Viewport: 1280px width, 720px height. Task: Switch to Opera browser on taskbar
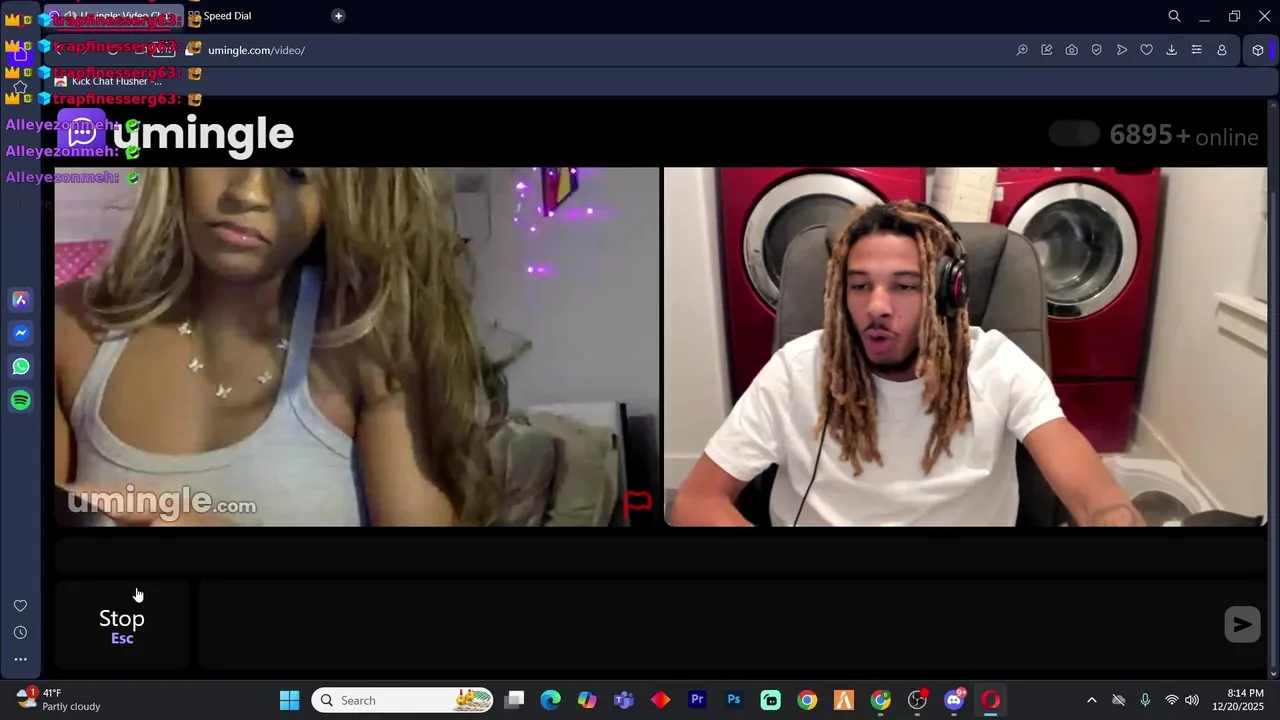[x=990, y=700]
